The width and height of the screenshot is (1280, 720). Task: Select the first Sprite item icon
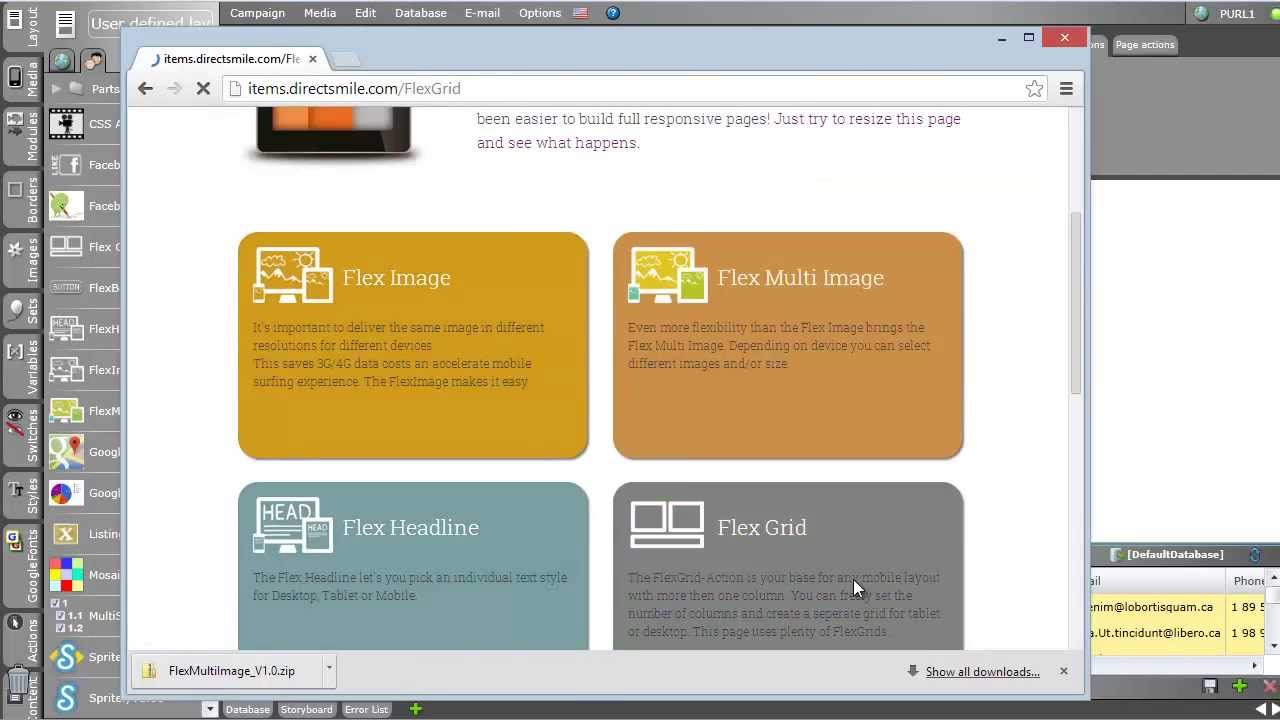pyautogui.click(x=66, y=657)
